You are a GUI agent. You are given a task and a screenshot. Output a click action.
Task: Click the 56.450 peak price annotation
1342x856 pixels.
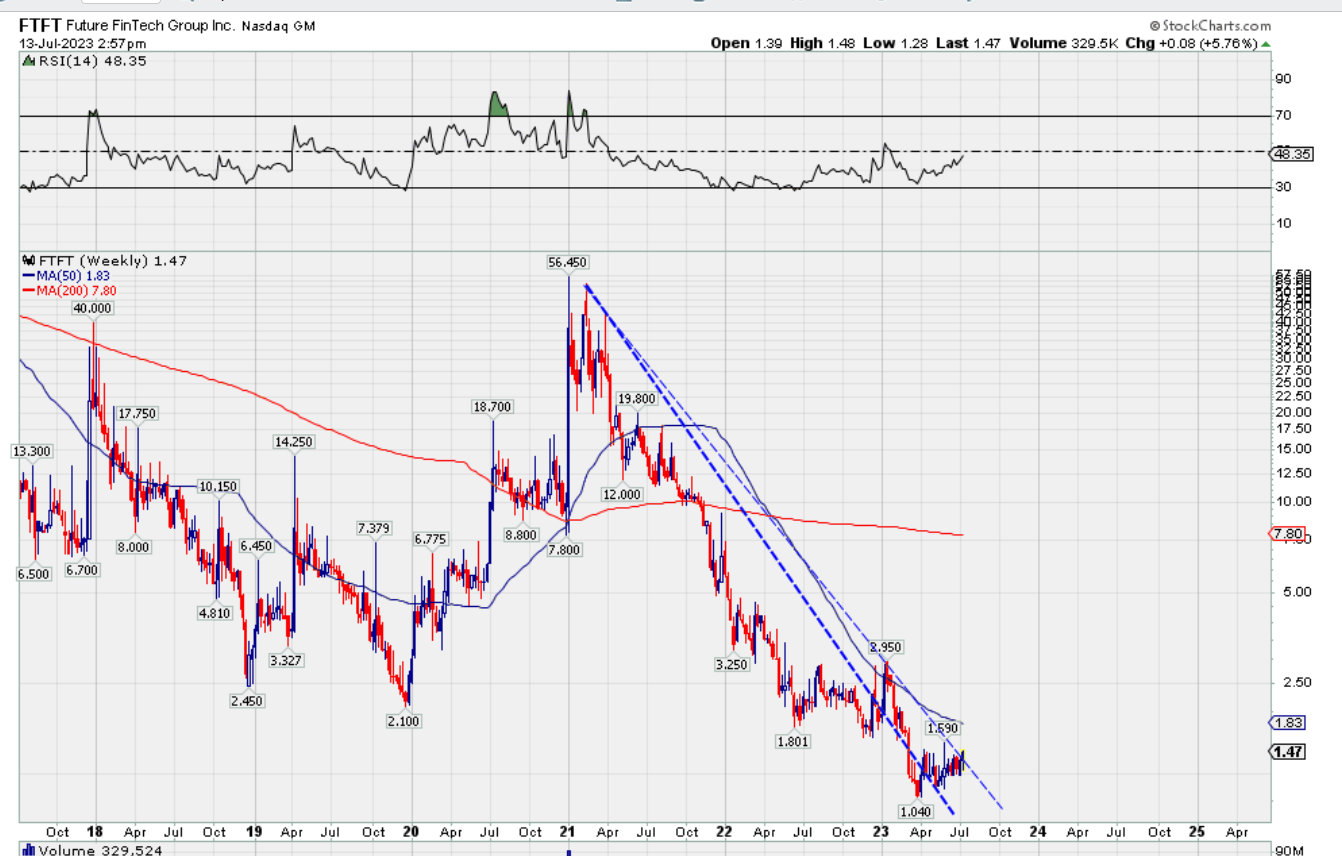tap(567, 262)
